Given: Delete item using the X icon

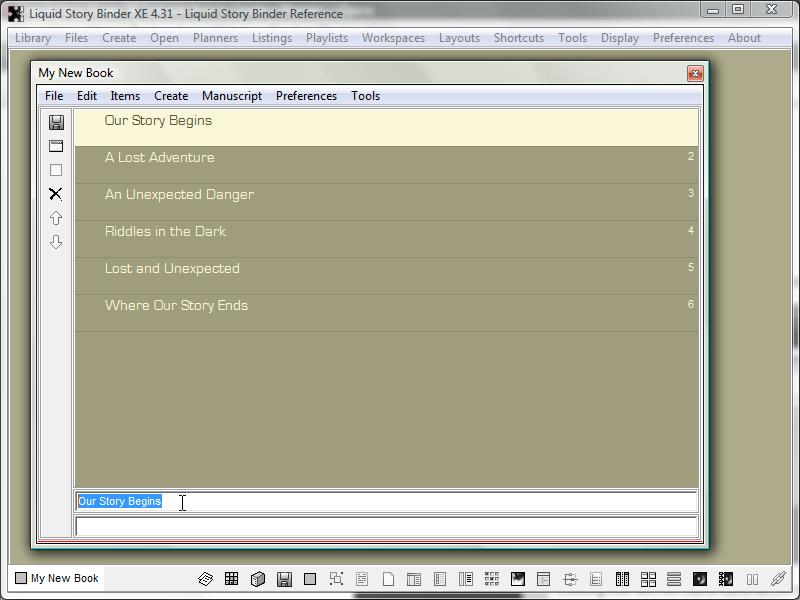Looking at the screenshot, I should click(56, 194).
